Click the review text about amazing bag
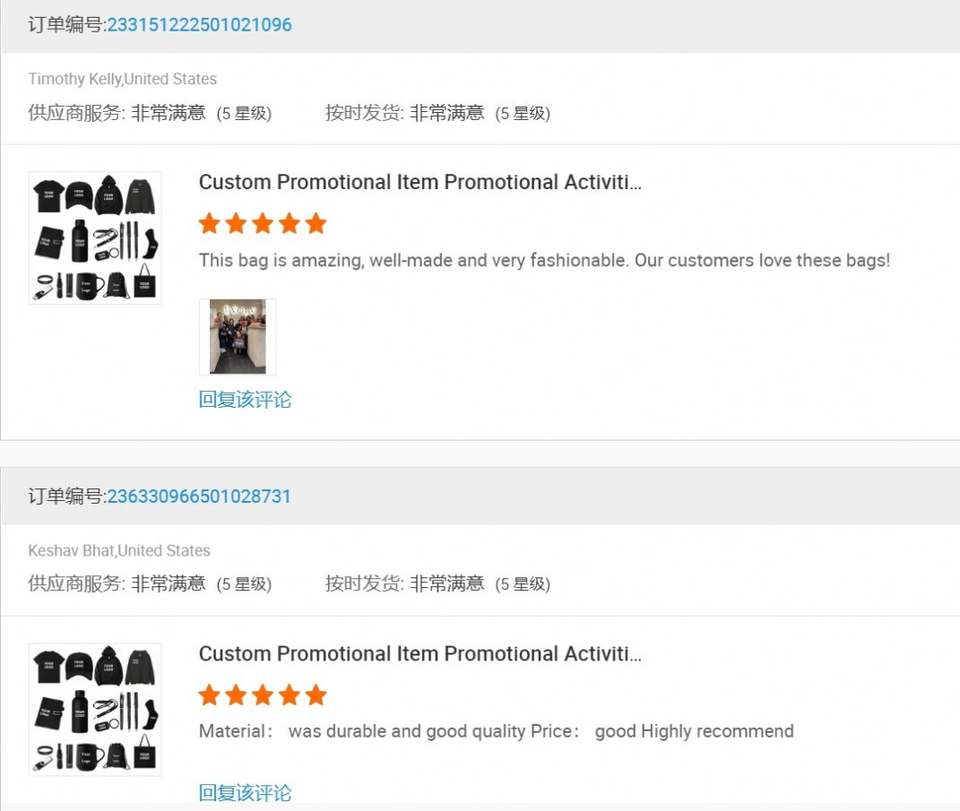 [544, 261]
